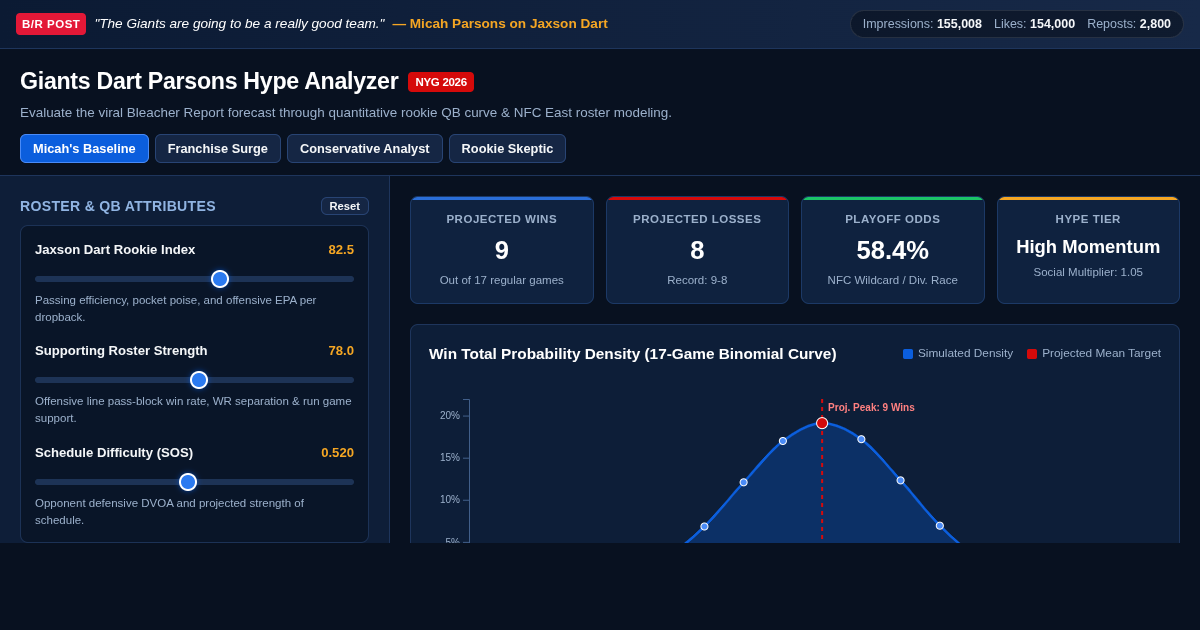Open the Projected Wins card
The image size is (1200, 630).
click(x=502, y=250)
